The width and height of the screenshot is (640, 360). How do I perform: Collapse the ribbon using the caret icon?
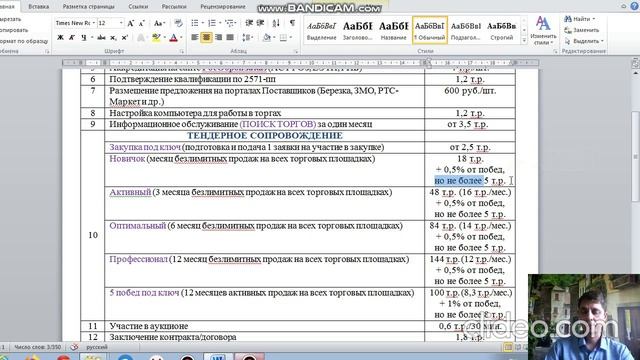click(x=624, y=6)
